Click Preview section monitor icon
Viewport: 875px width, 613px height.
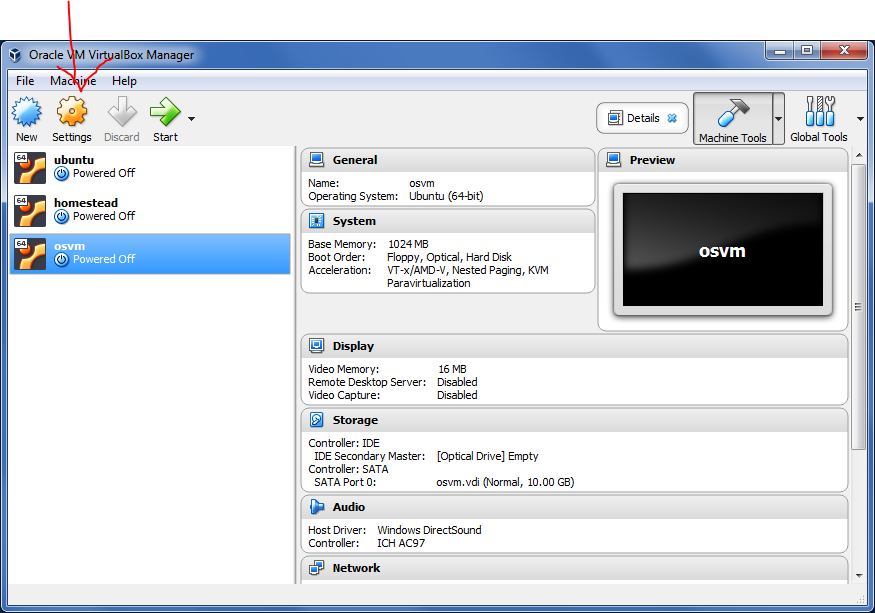613,160
